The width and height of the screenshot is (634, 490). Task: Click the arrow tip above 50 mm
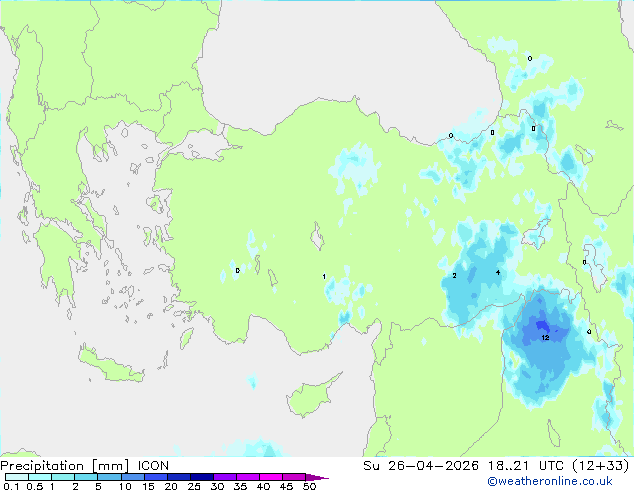(317, 477)
